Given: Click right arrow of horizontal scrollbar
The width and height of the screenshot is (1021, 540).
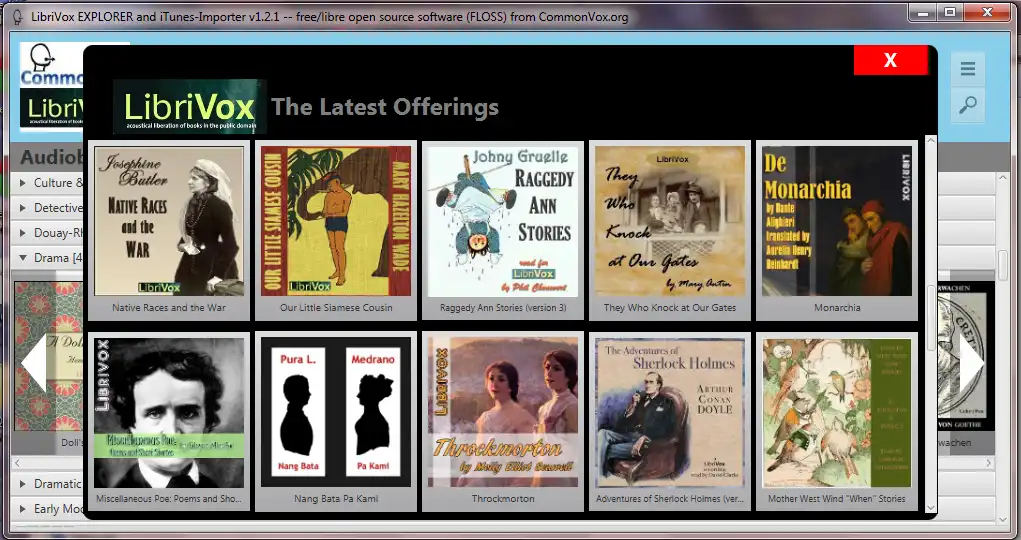Looking at the screenshot, I should (988, 463).
